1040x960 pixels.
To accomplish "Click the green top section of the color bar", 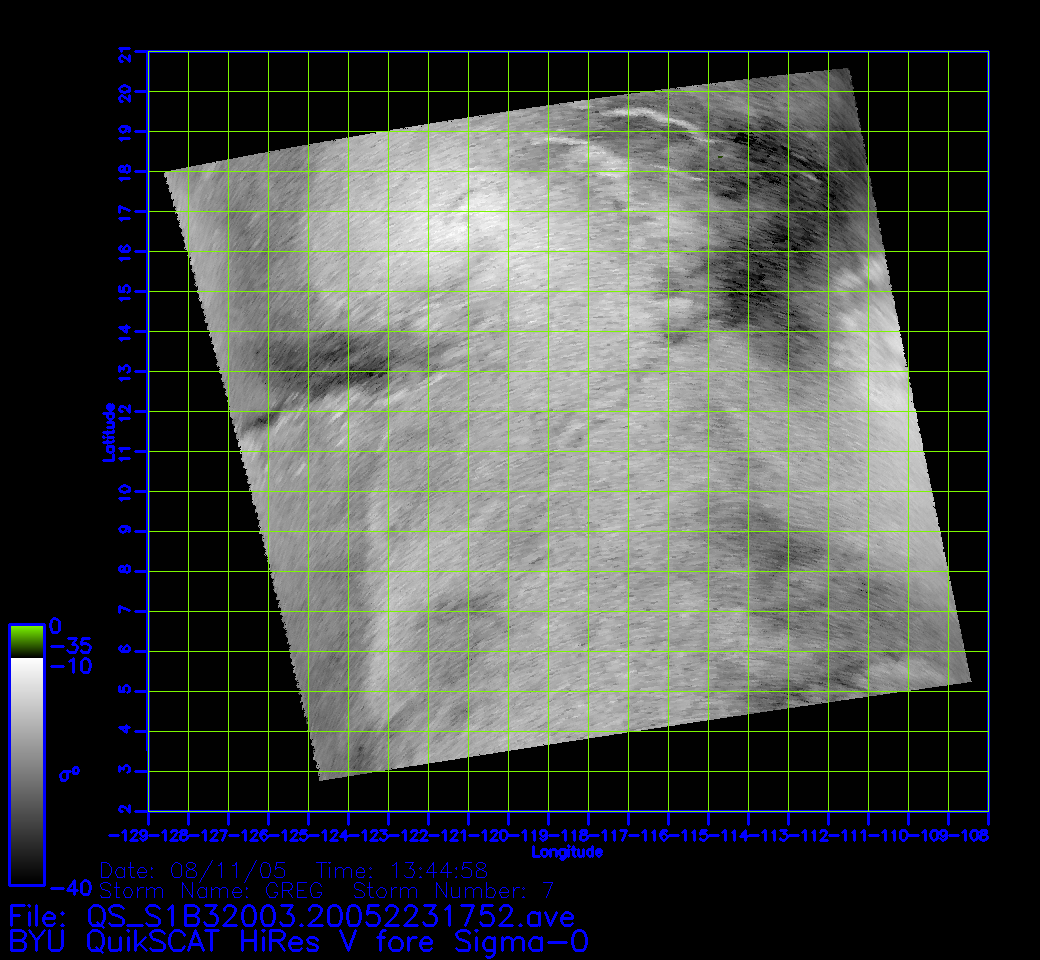I will (x=26, y=639).
